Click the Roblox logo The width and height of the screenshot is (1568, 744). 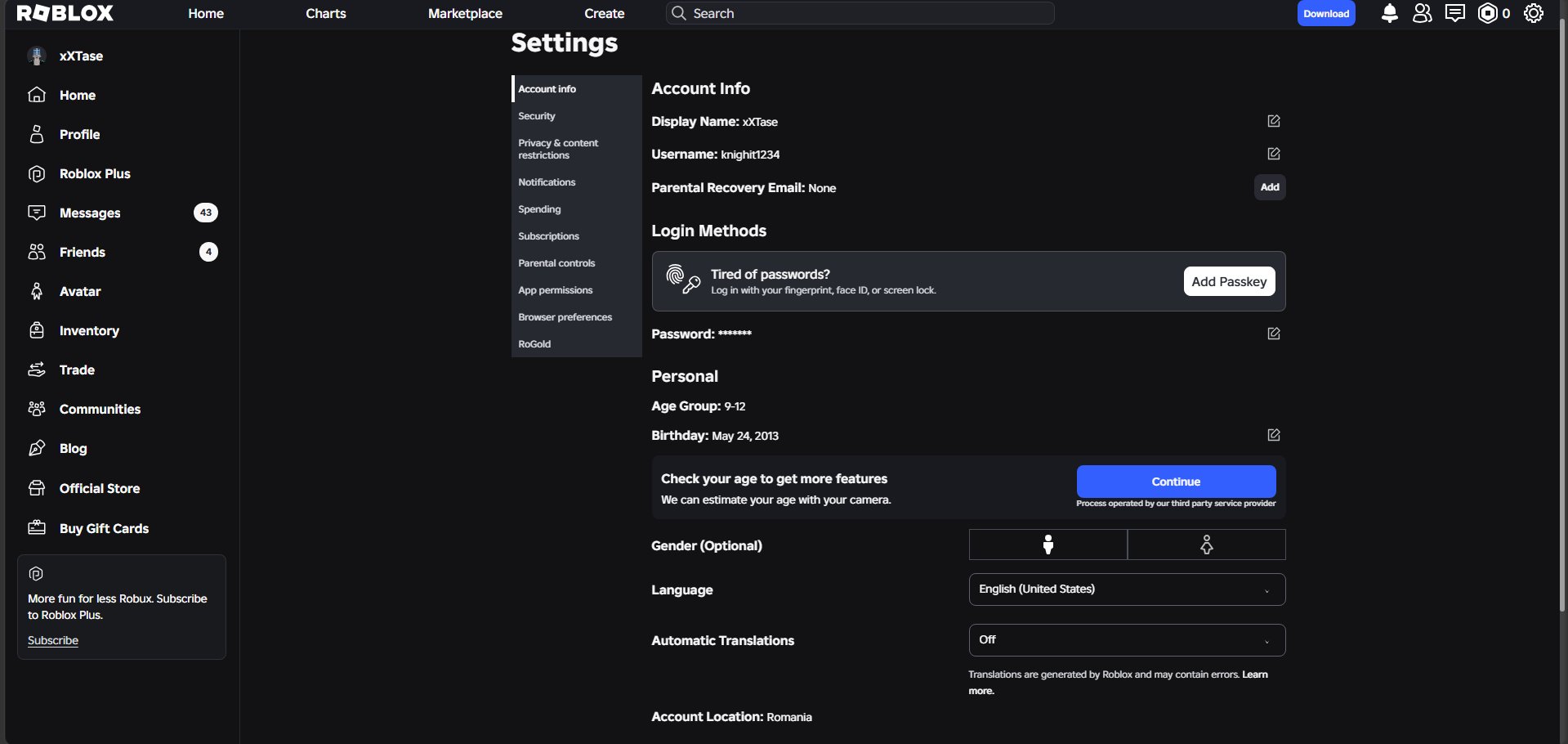(65, 13)
